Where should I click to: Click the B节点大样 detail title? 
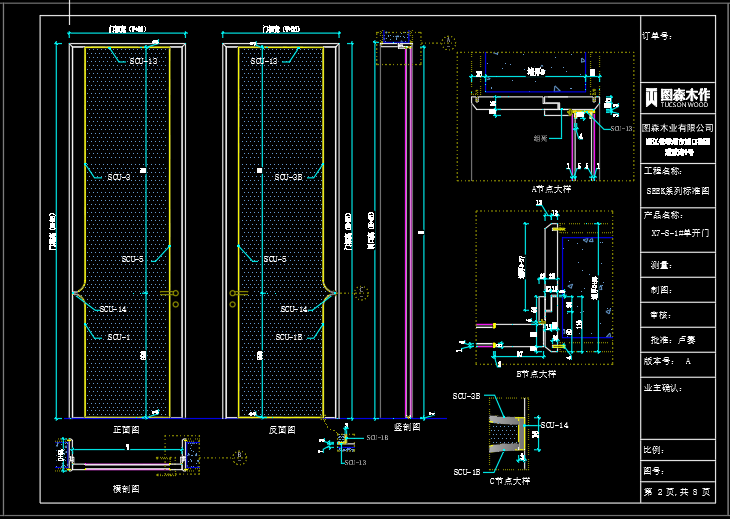click(x=535, y=373)
